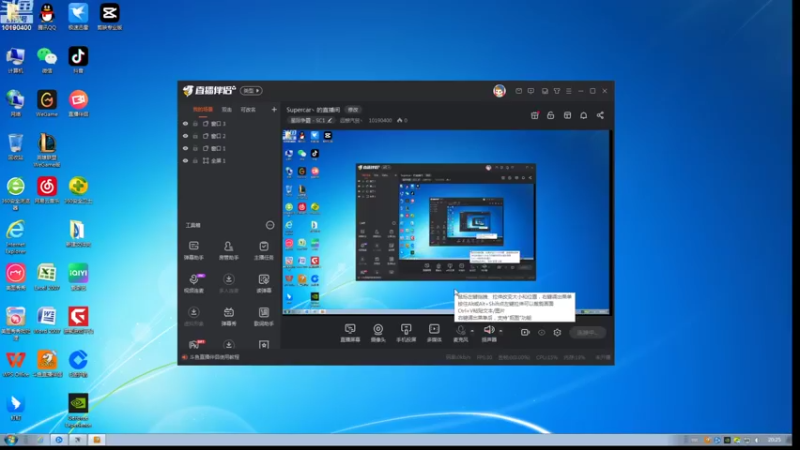Open the TikTok desktop shortcut

[x=78, y=60]
